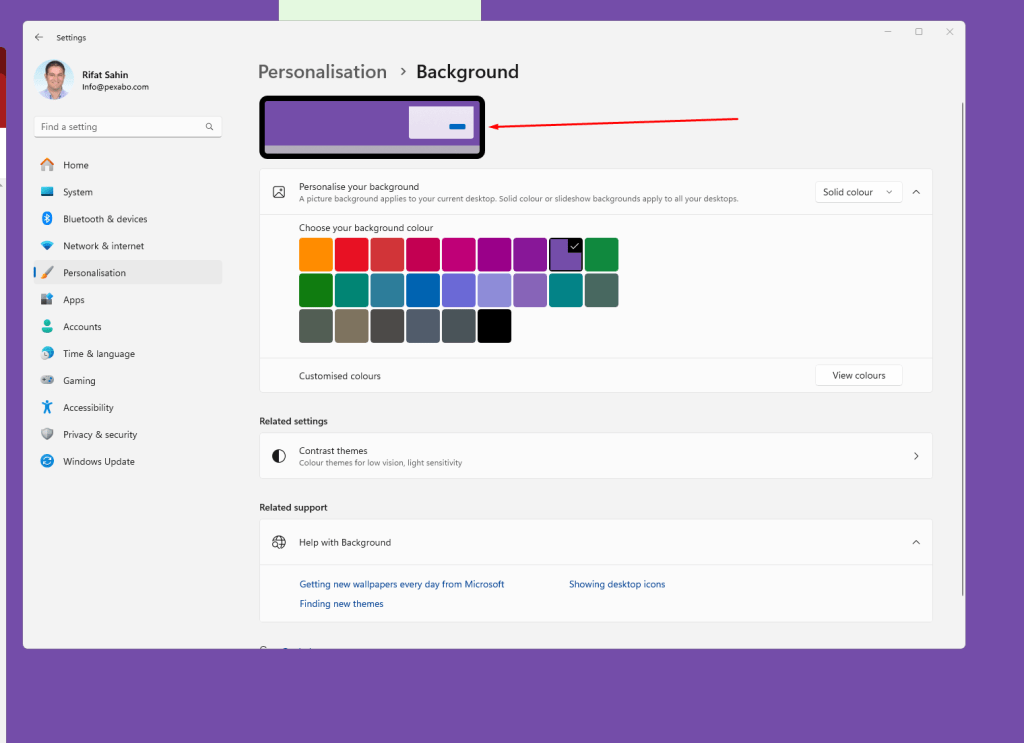Image resolution: width=1024 pixels, height=743 pixels.
Task: Click the Gaming controller icon
Action: click(47, 380)
